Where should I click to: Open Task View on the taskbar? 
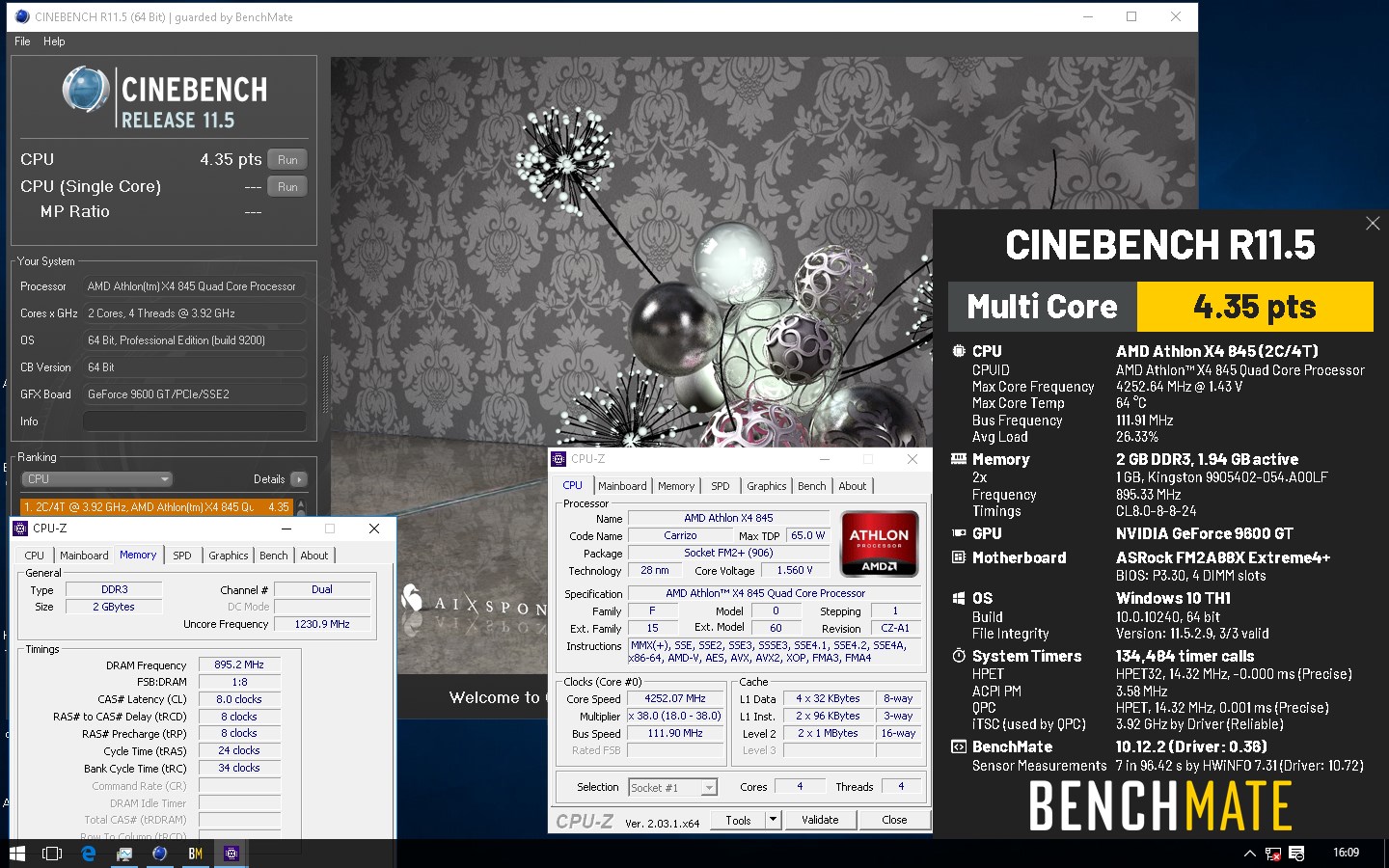[x=52, y=854]
